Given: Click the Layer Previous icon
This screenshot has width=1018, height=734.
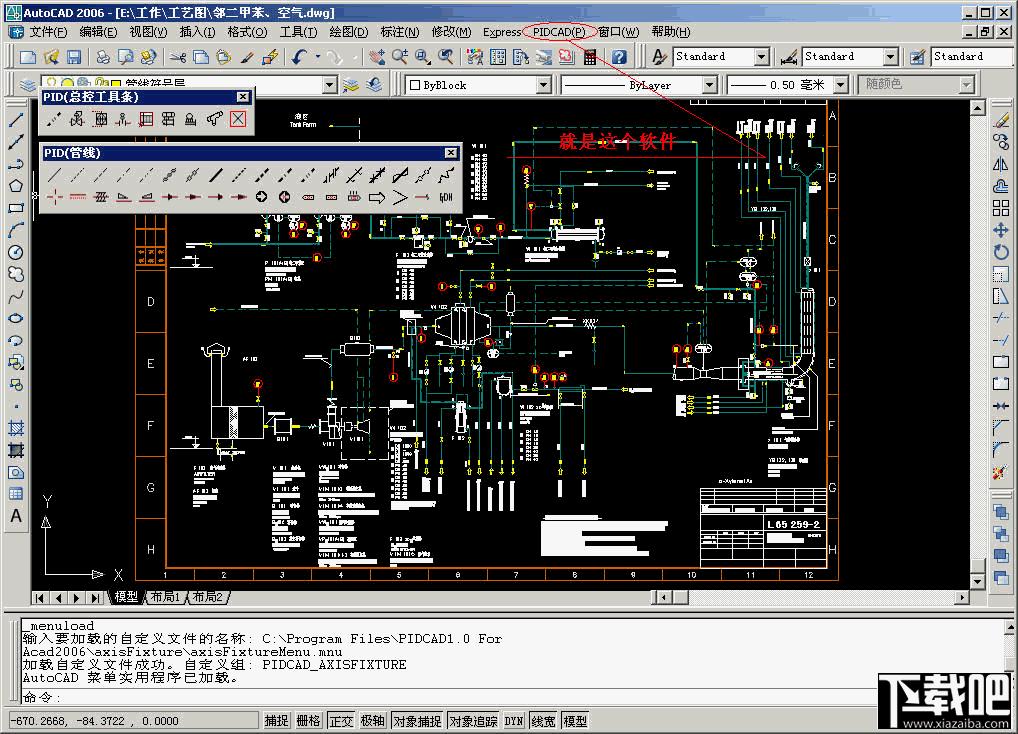Looking at the screenshot, I should pyautogui.click(x=374, y=85).
